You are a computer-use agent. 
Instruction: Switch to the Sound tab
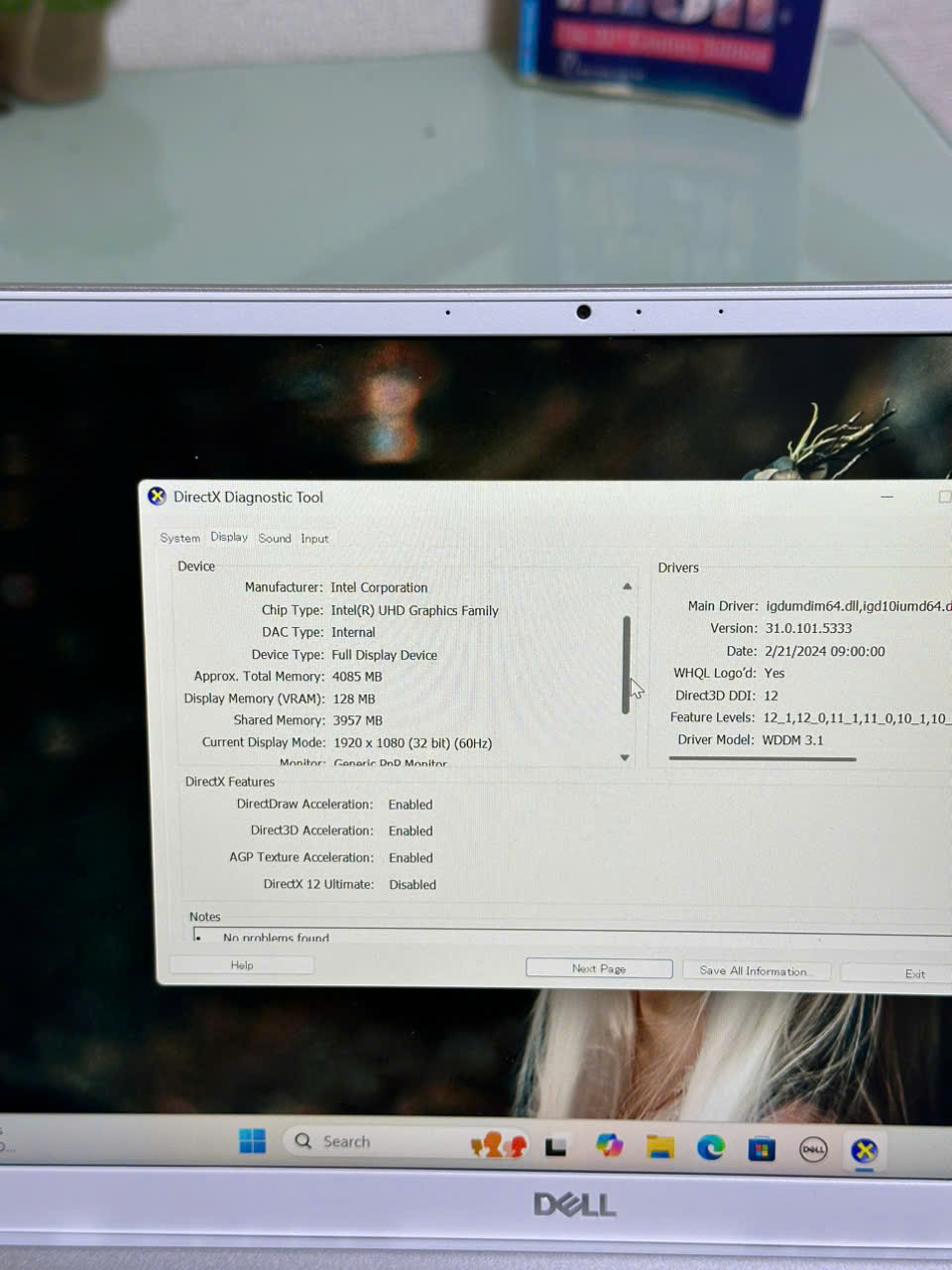275,538
